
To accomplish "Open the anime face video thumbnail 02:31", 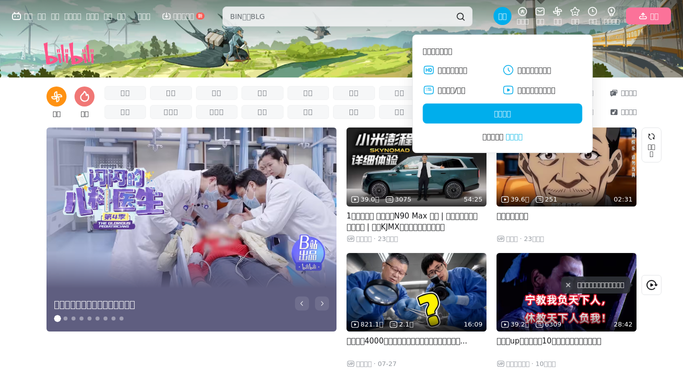I will pos(566,167).
